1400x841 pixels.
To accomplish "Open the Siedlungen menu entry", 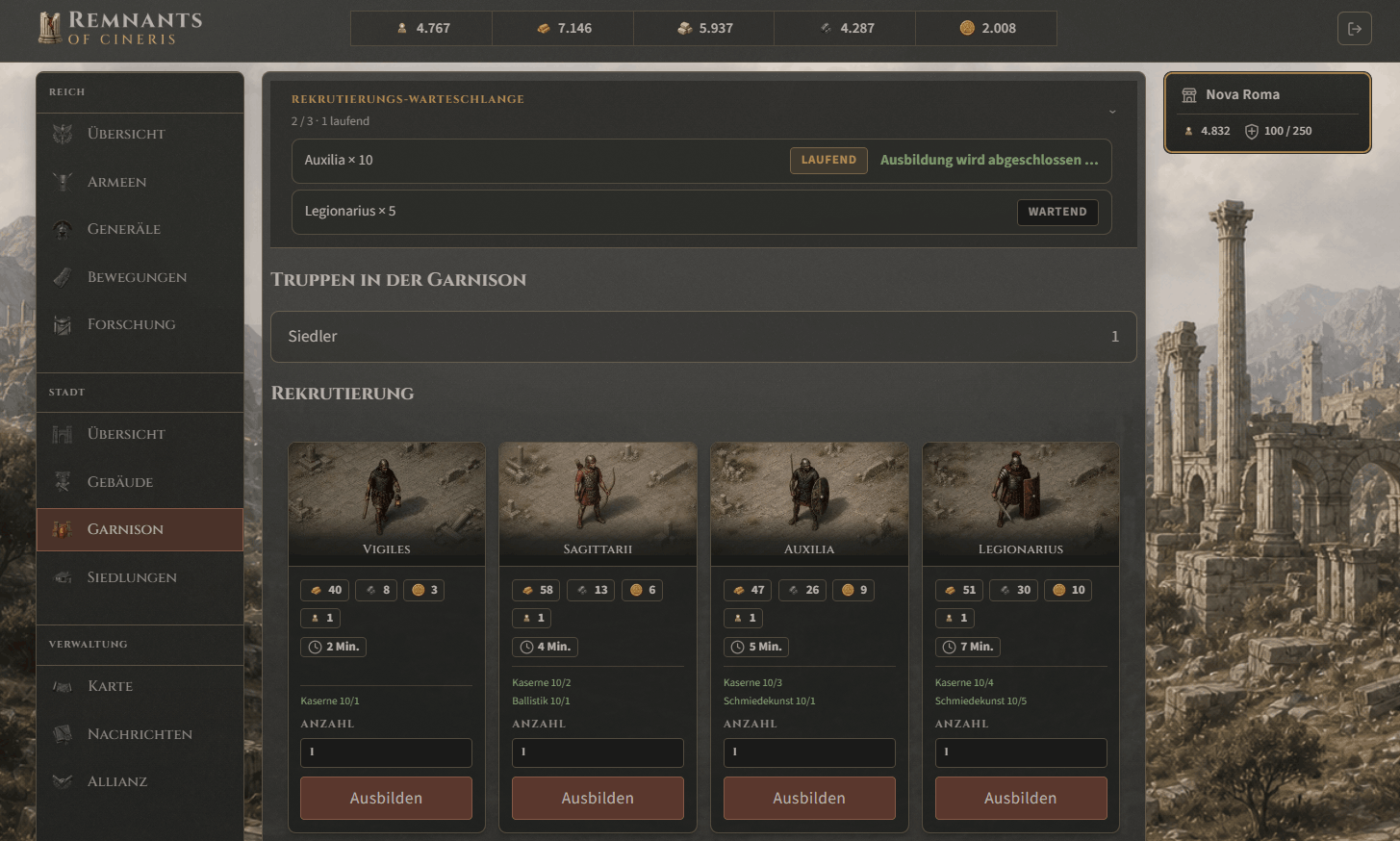I will [x=140, y=577].
